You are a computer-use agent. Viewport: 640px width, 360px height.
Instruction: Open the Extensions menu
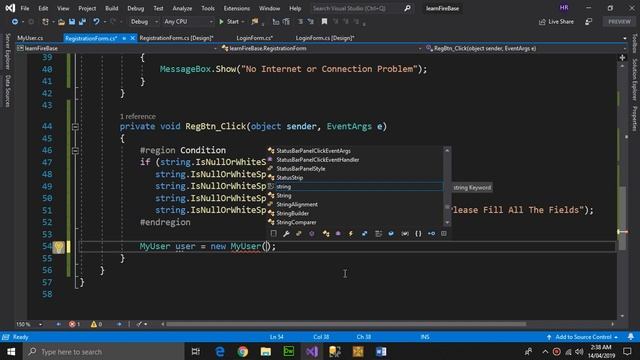pos(237,8)
